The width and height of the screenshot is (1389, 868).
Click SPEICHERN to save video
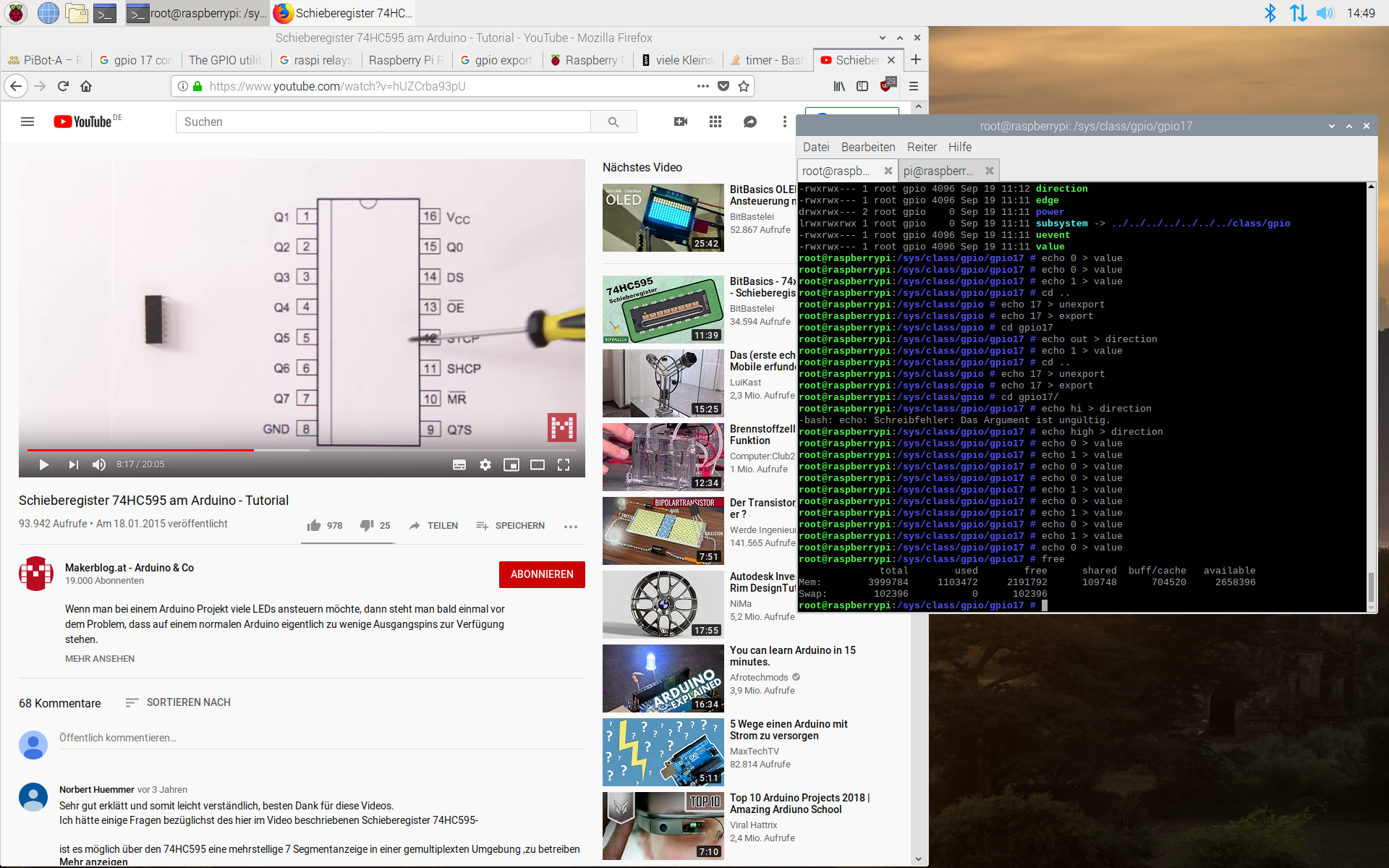[511, 526]
